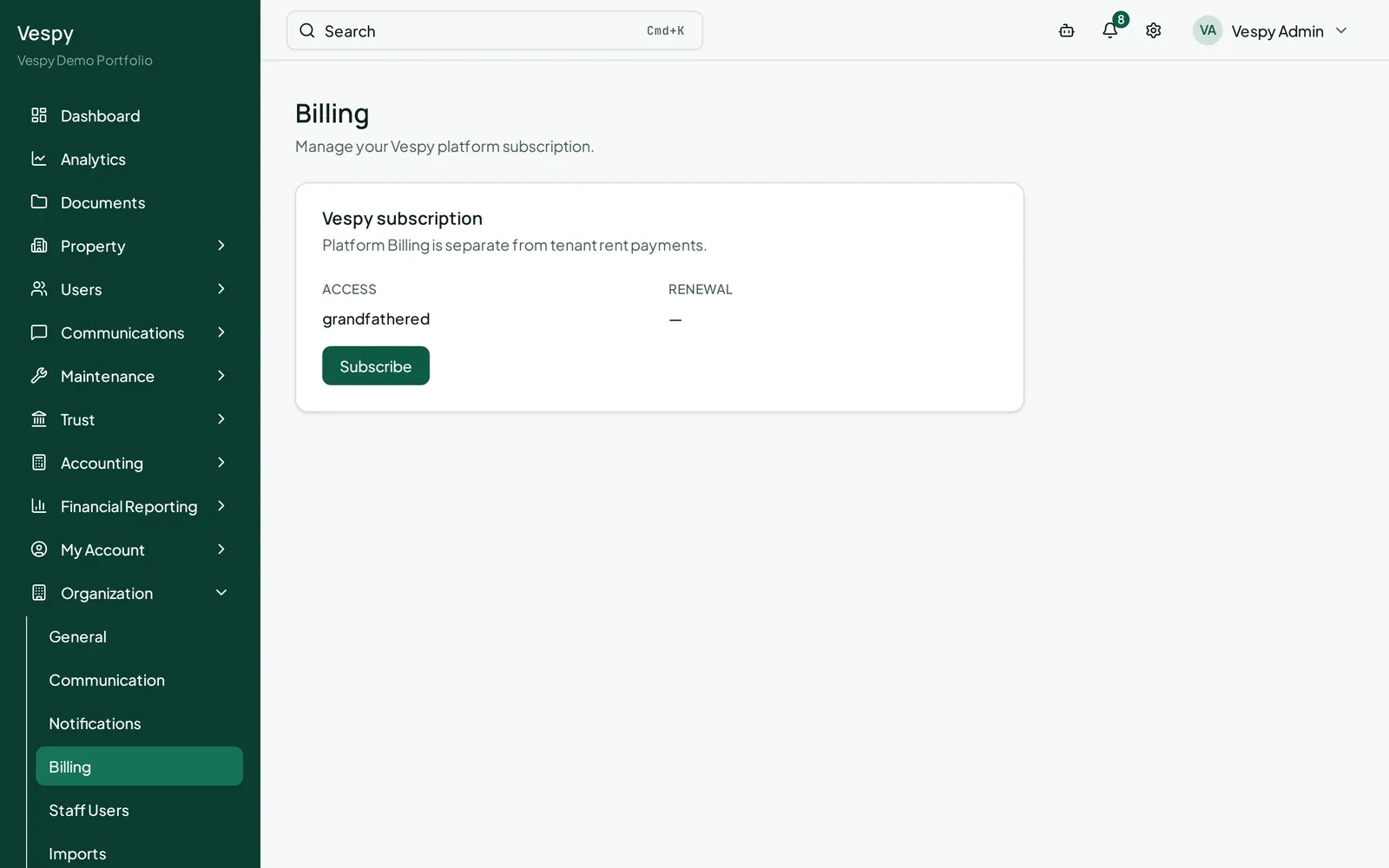The image size is (1389, 868).
Task: Open Documents in sidebar
Action: pyautogui.click(x=130, y=202)
